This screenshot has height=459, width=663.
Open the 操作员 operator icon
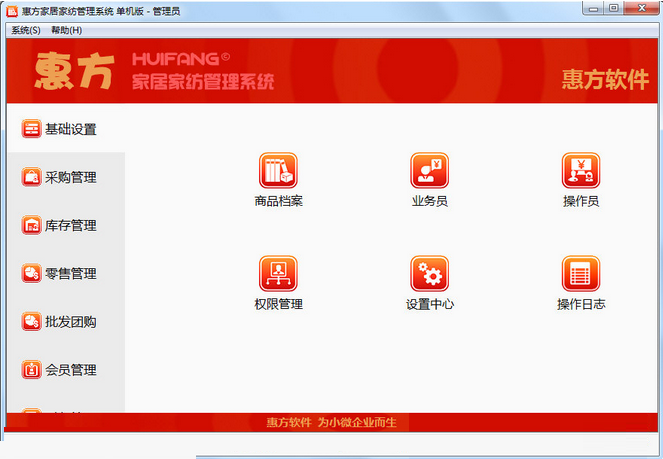[581, 170]
